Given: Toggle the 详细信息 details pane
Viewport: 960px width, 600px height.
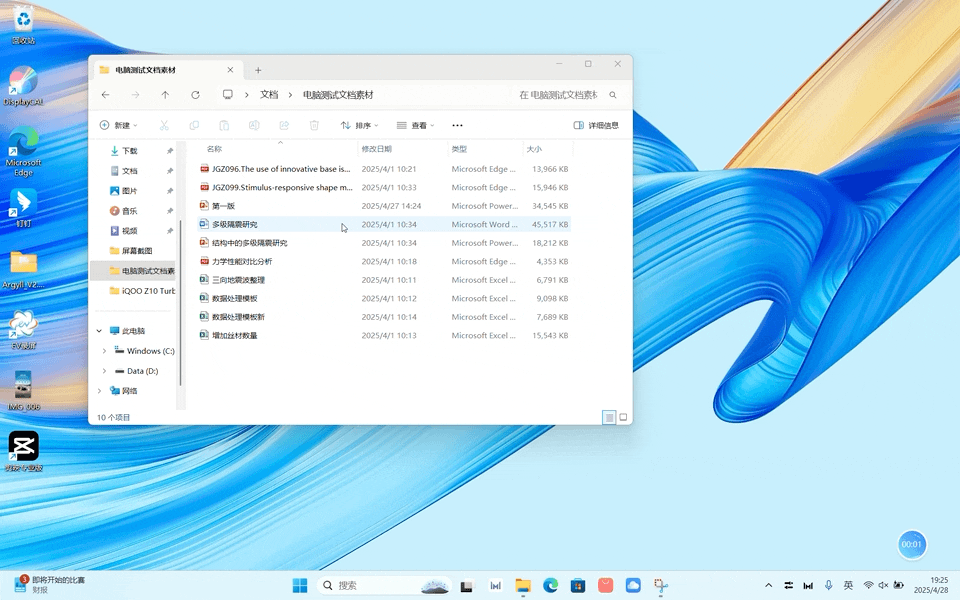Looking at the screenshot, I should coord(596,125).
